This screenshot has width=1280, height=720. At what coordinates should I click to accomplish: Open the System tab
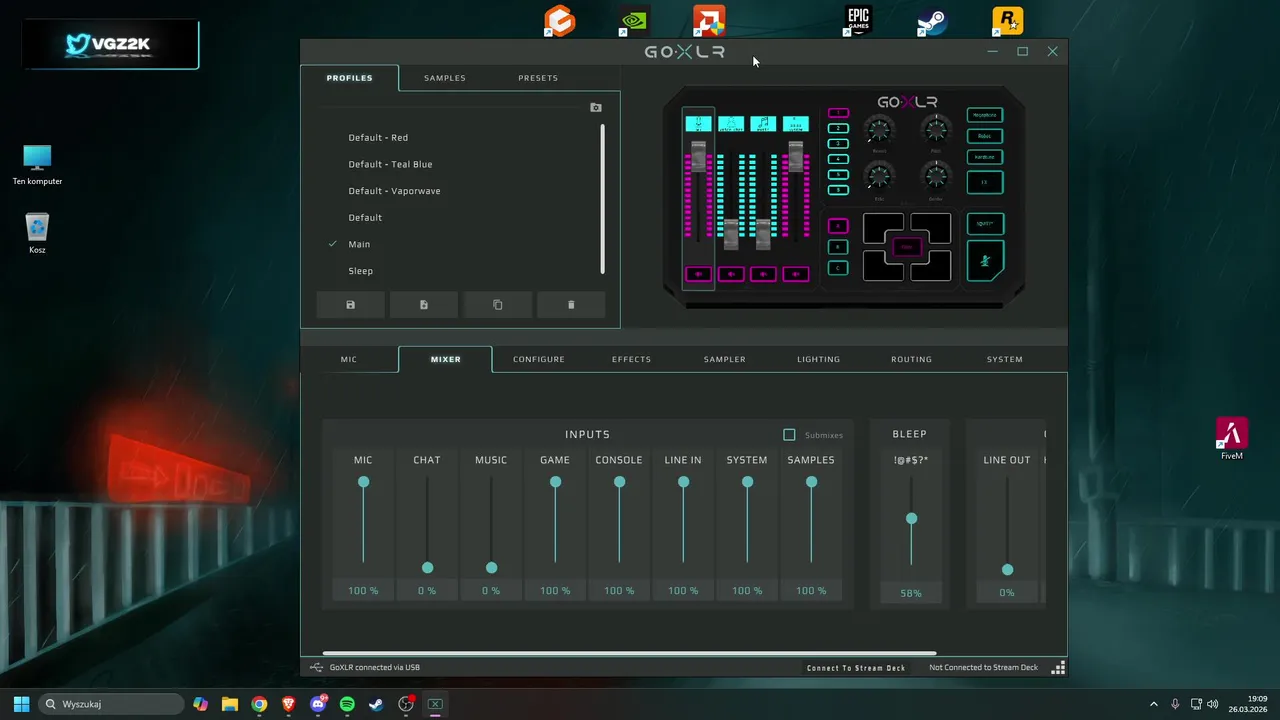pos(1005,359)
